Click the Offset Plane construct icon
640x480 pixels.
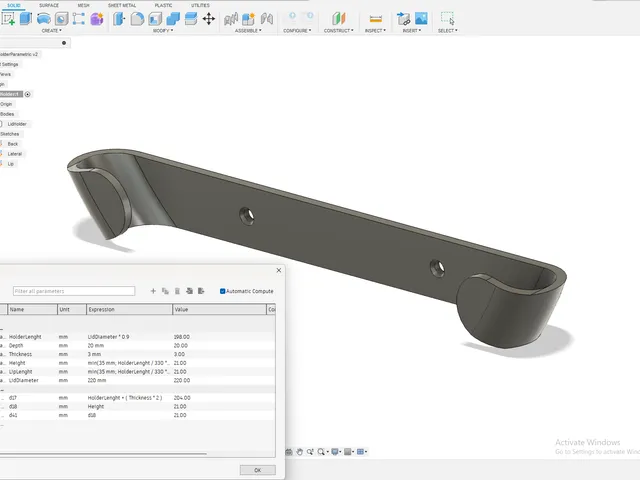[x=338, y=19]
